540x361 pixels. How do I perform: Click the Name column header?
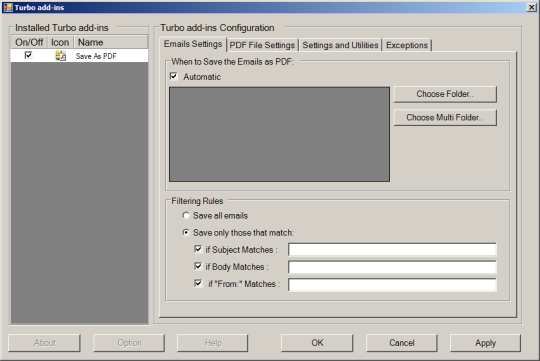pyautogui.click(x=111, y=42)
